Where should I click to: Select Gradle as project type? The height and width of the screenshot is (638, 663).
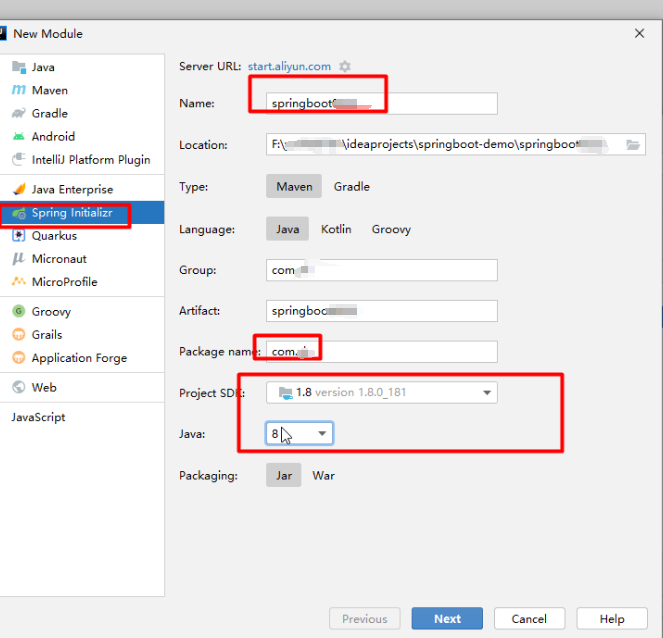pyautogui.click(x=352, y=186)
